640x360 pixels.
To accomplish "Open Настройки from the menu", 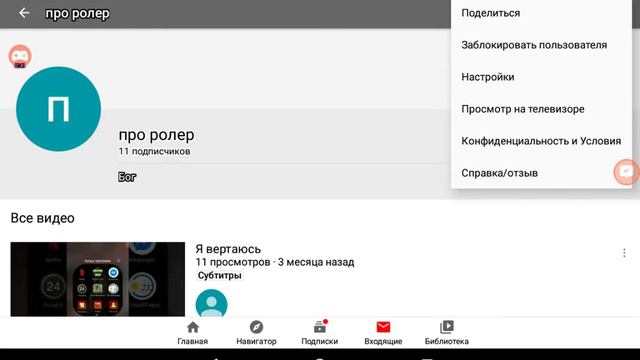I will pyautogui.click(x=541, y=77).
